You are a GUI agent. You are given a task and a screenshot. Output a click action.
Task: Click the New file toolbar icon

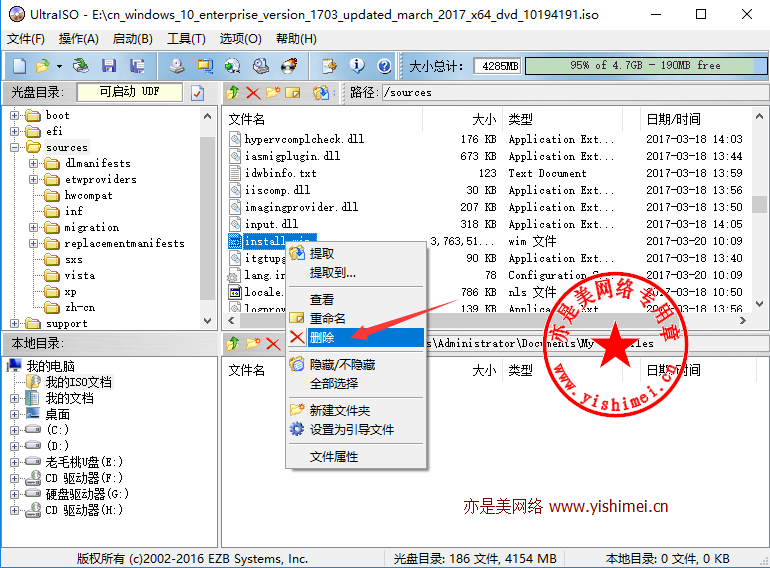pos(19,65)
